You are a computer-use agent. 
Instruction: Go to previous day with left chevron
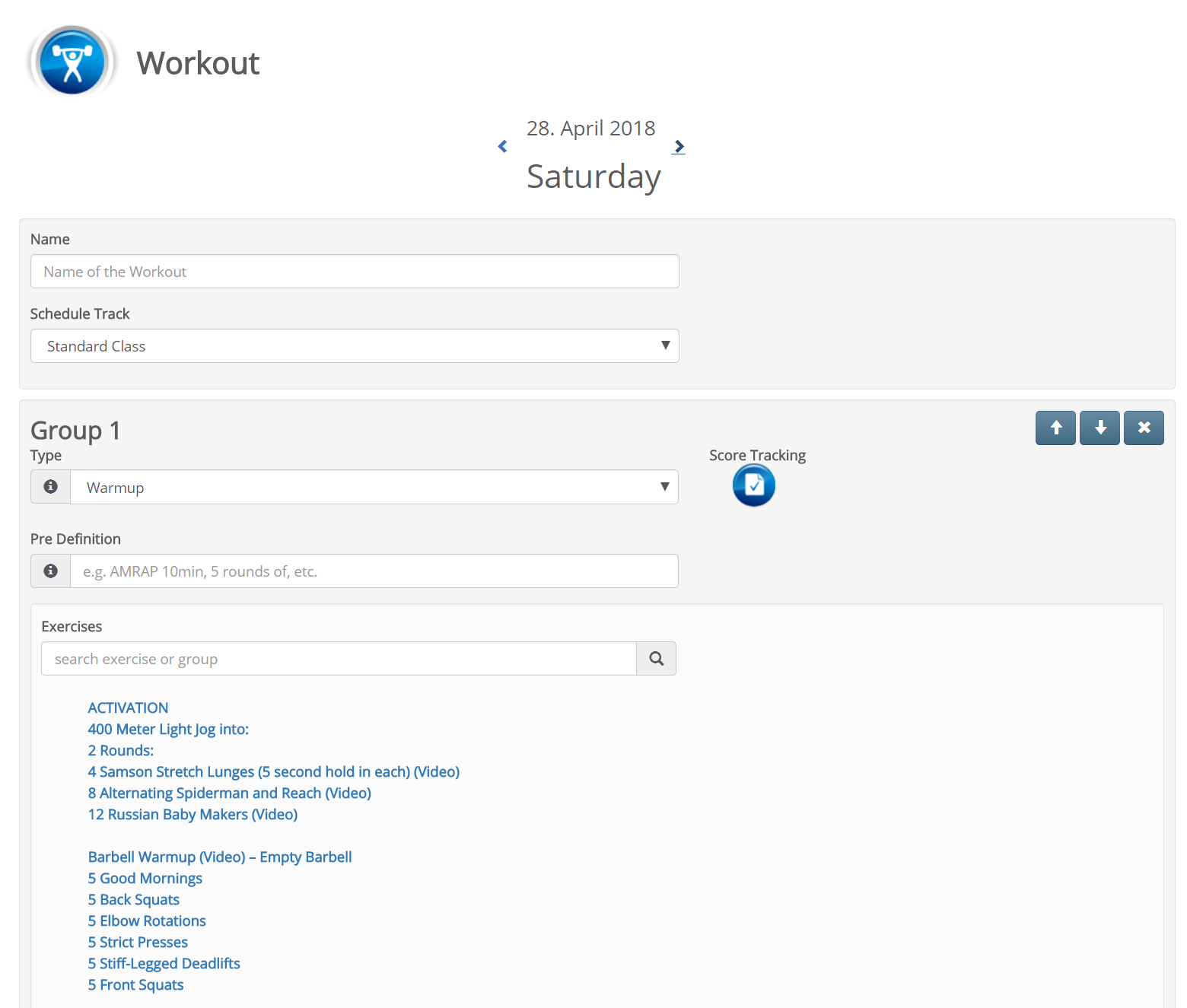coord(502,146)
